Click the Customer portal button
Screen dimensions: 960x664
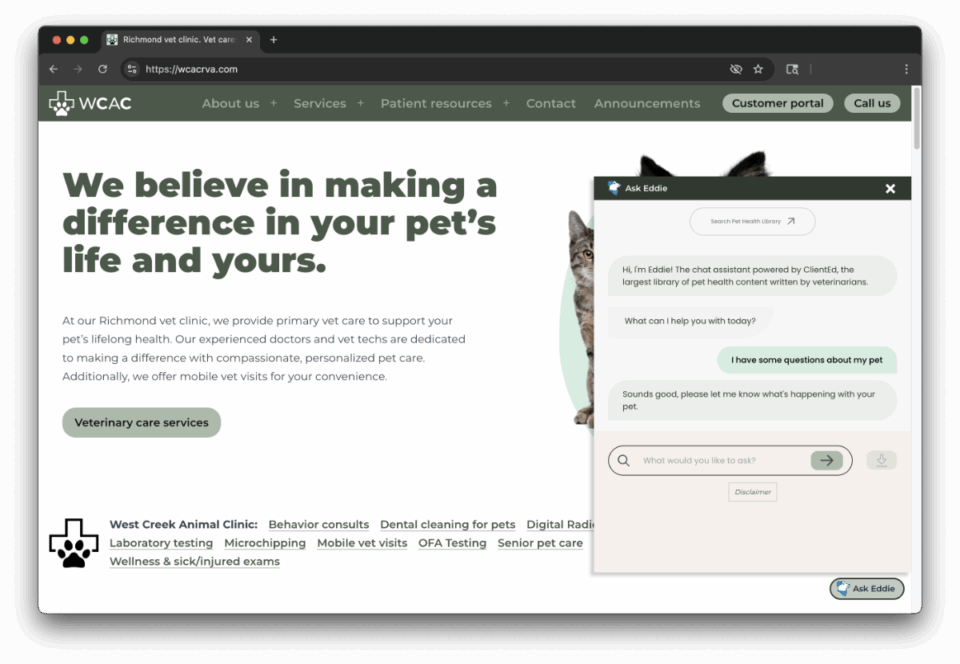point(777,103)
